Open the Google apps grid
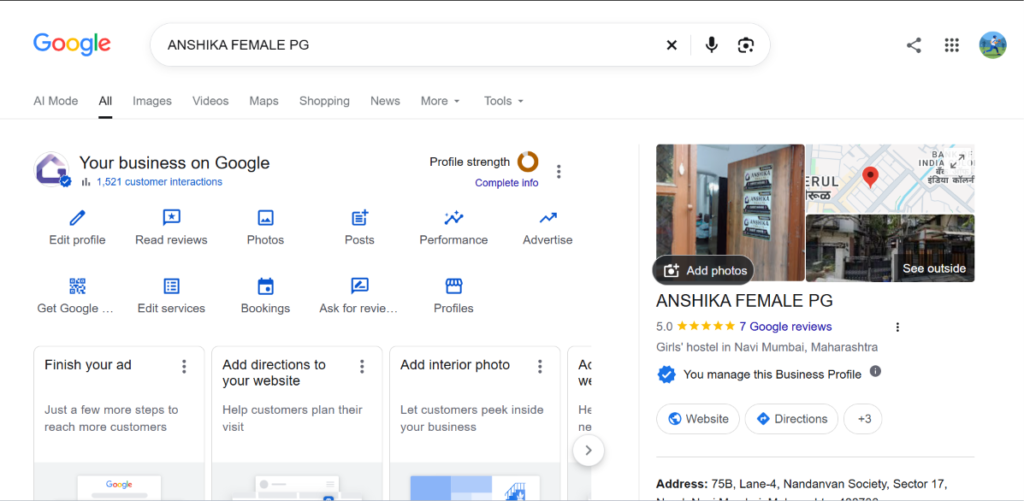 [x=952, y=45]
